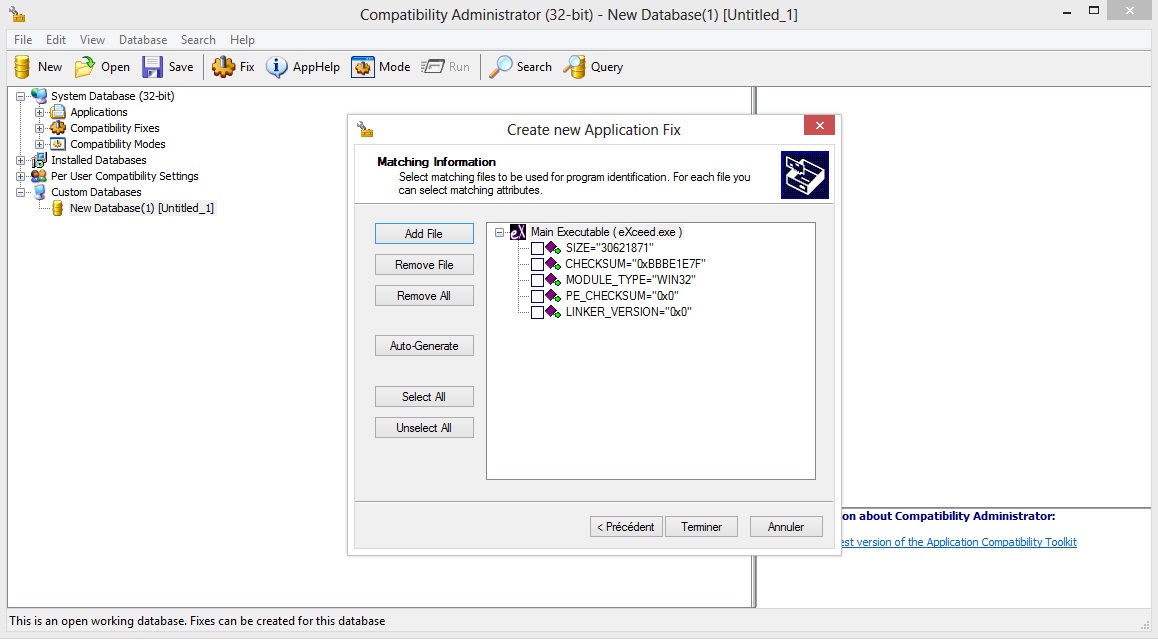Select the Custom Databases icon
1158x640 pixels.
[38, 192]
